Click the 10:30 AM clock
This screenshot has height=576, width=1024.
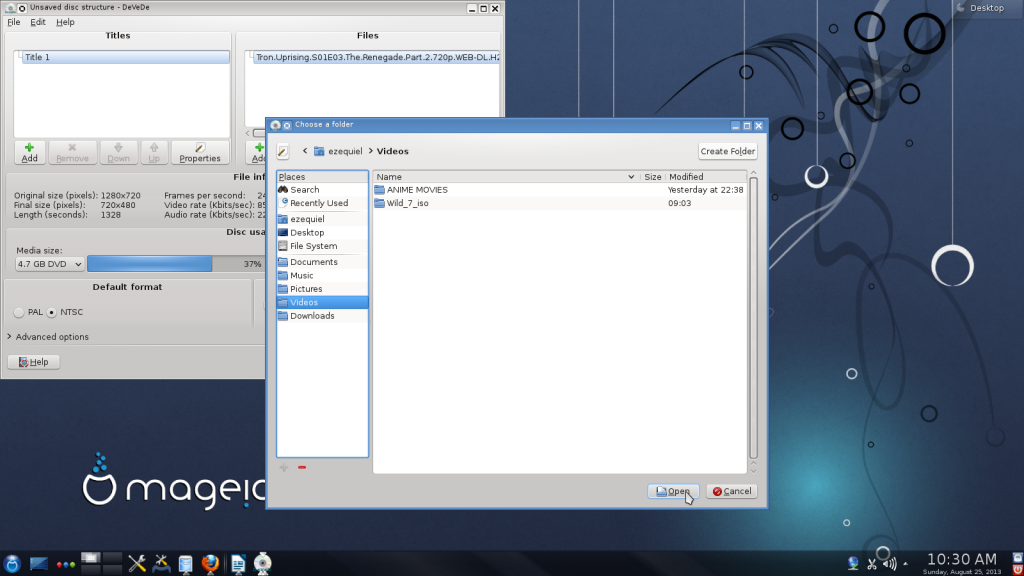pos(962,562)
